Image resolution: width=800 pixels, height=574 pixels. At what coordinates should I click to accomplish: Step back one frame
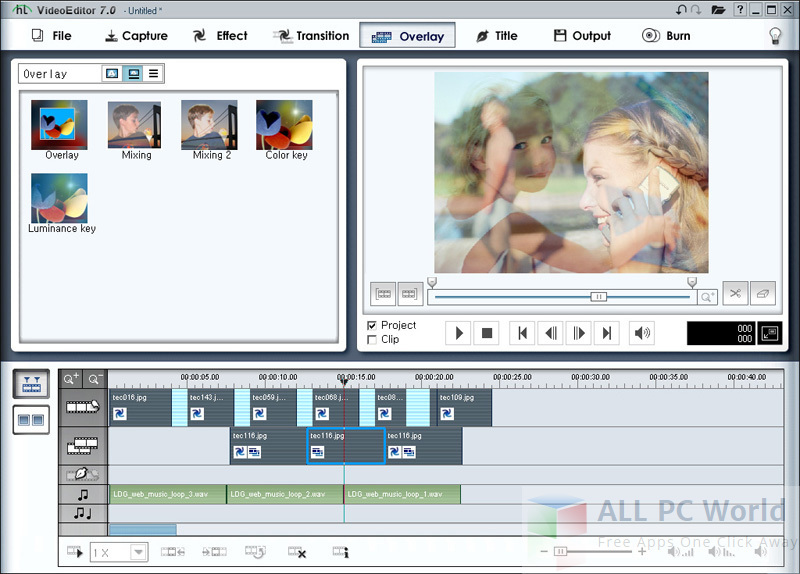[x=551, y=333]
